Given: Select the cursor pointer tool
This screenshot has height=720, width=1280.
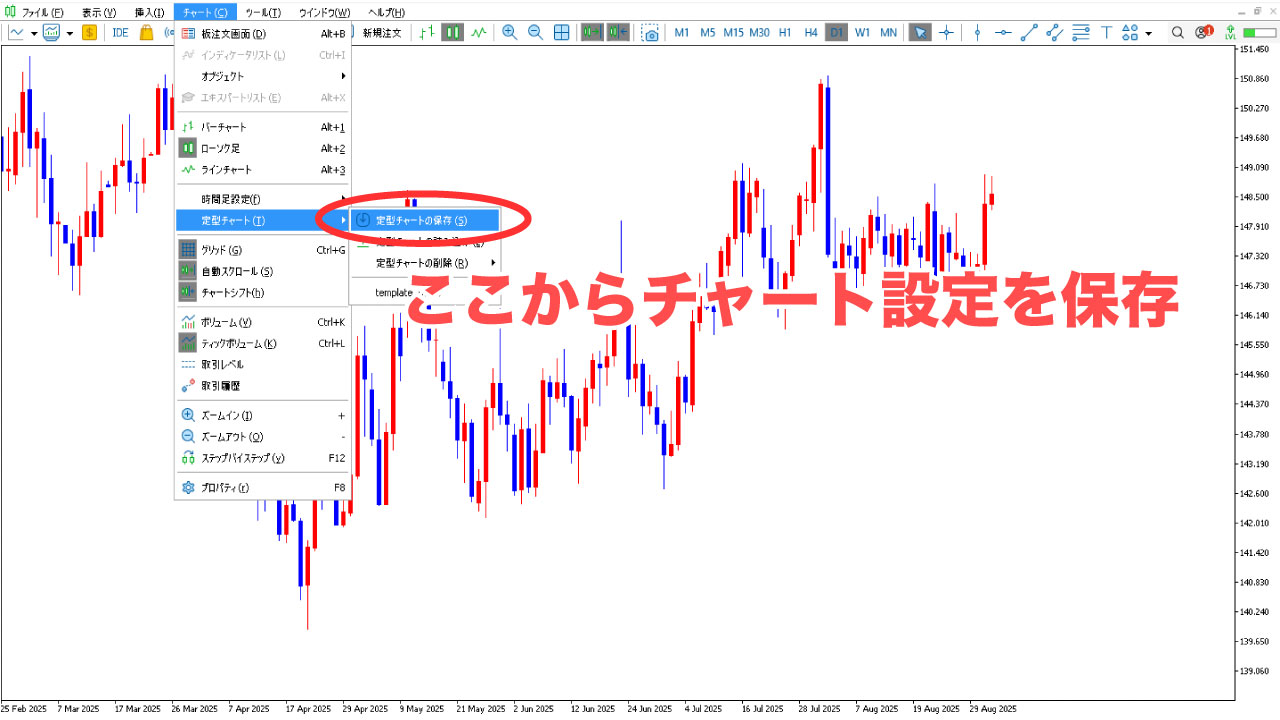Looking at the screenshot, I should 919,32.
